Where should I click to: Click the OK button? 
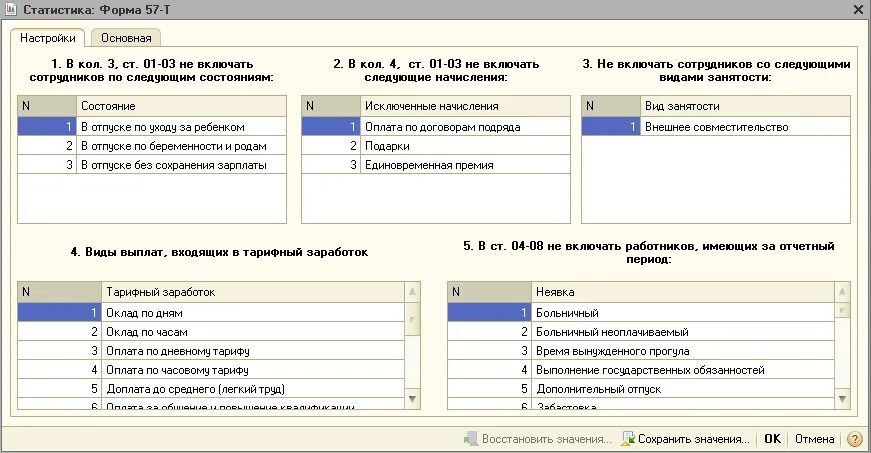click(x=772, y=439)
